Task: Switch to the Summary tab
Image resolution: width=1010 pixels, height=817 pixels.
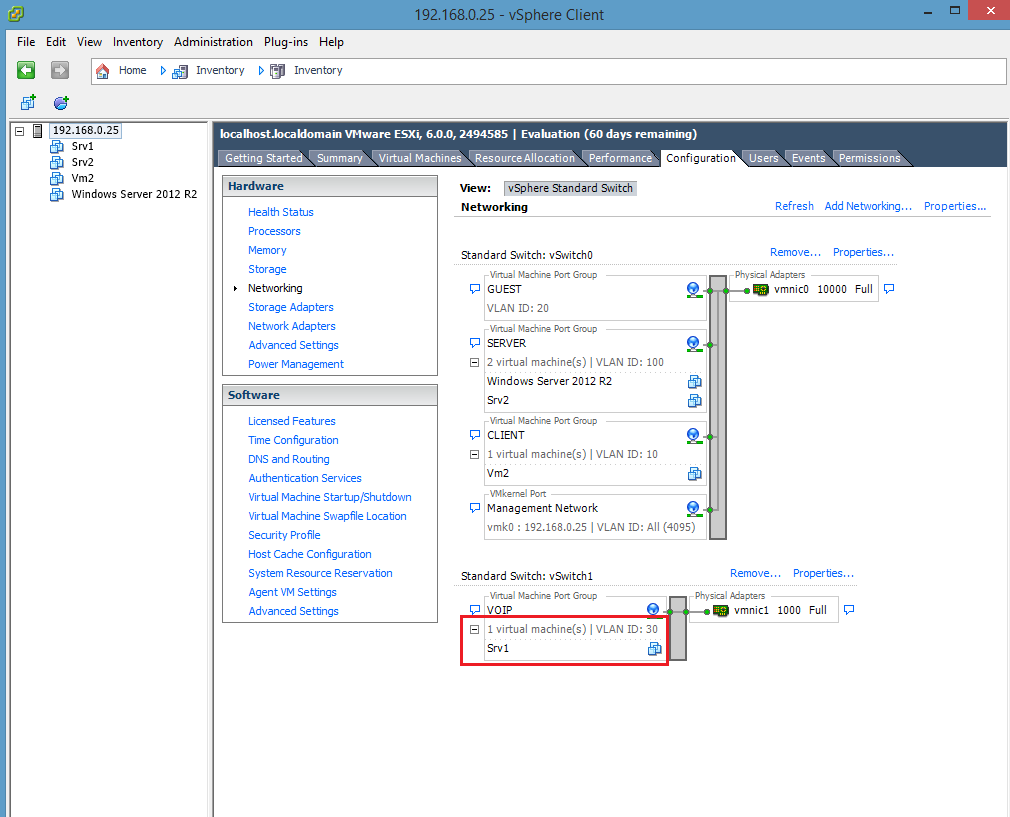Action: (x=339, y=158)
